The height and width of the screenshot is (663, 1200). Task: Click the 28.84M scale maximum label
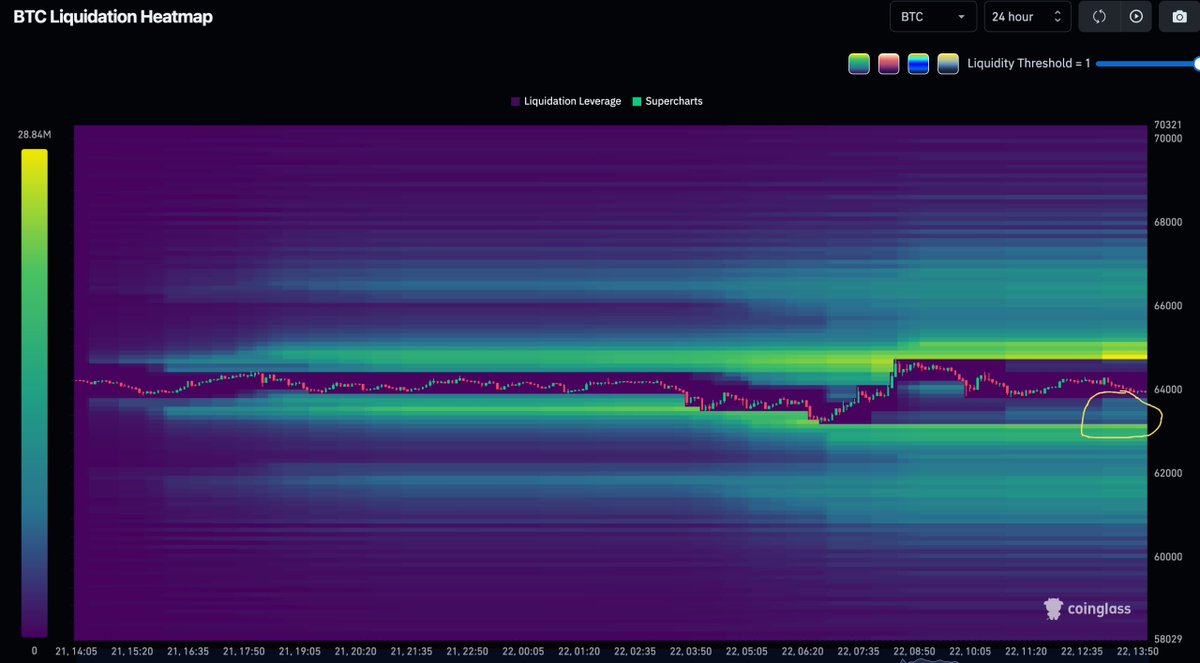coord(34,134)
